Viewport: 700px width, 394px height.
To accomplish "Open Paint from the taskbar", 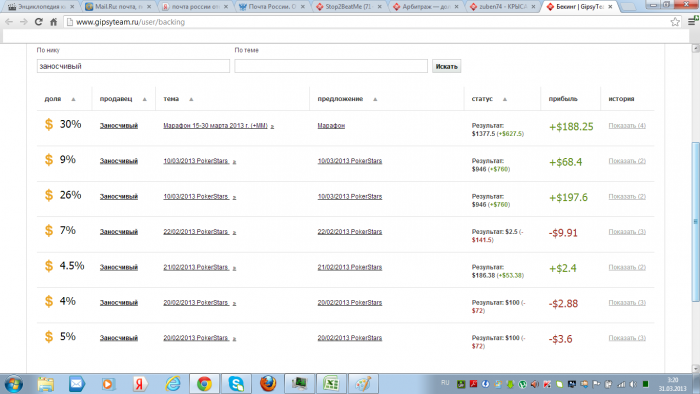I will (363, 384).
